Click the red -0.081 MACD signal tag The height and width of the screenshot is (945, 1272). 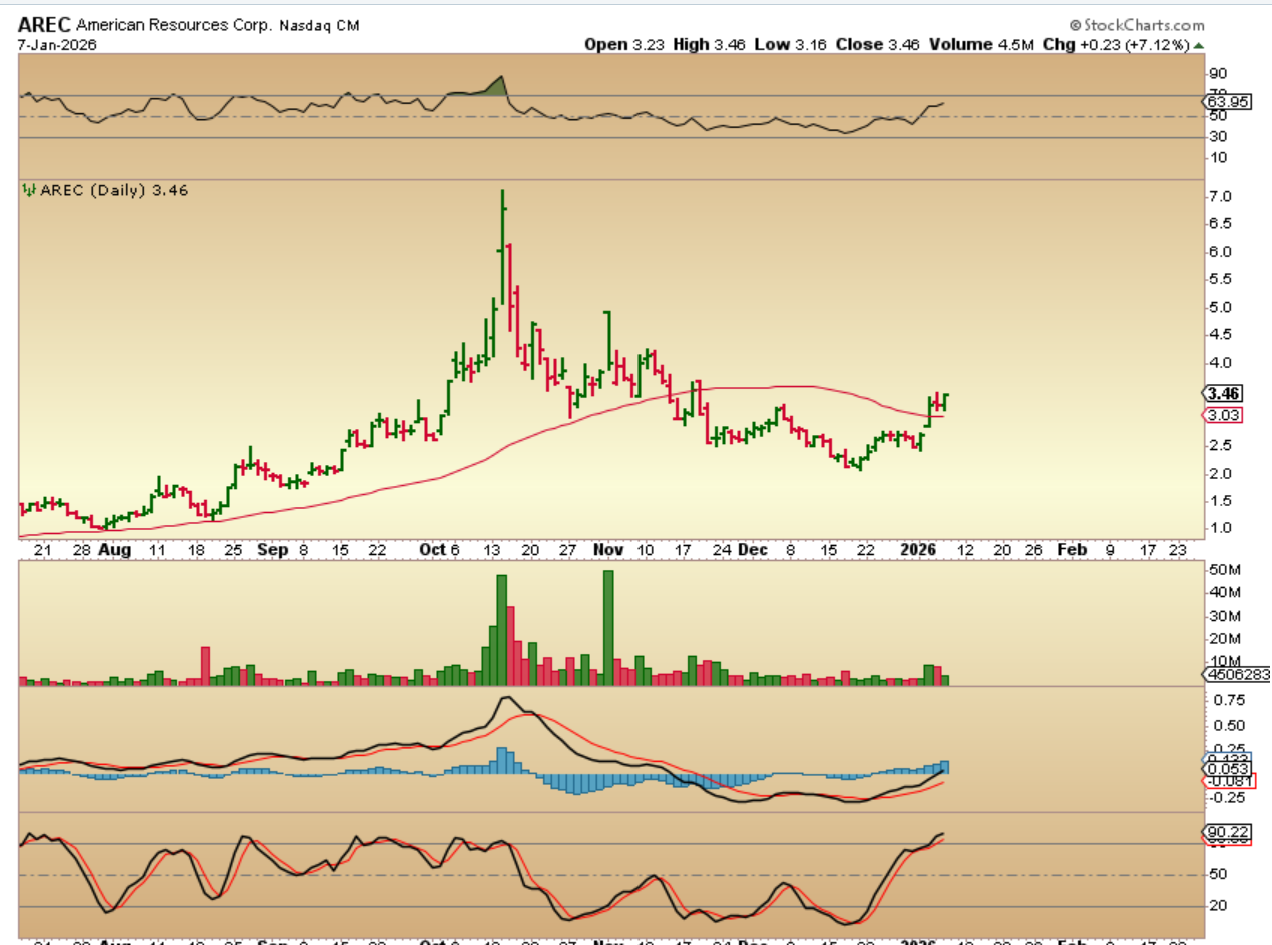[x=1222, y=780]
